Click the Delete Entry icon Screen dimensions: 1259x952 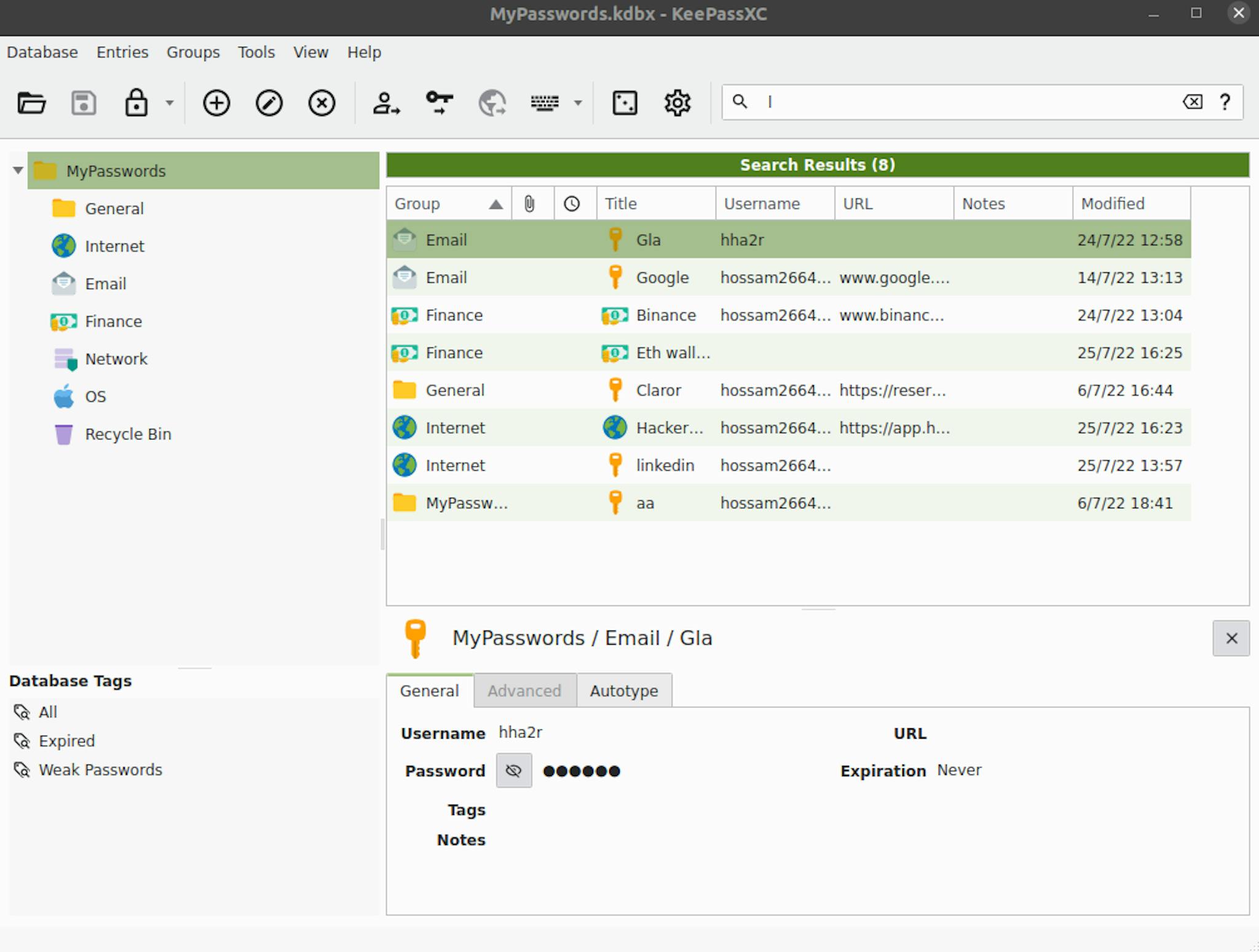pyautogui.click(x=322, y=103)
